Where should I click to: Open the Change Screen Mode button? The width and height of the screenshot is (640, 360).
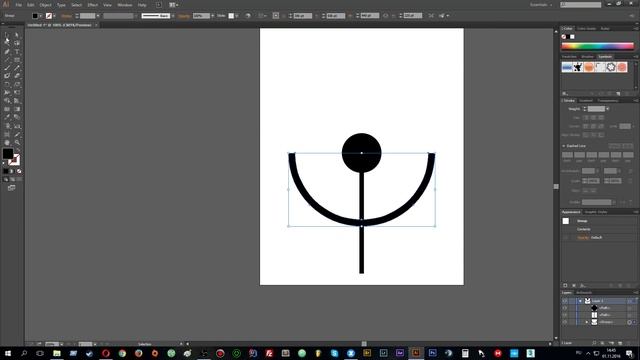11,188
